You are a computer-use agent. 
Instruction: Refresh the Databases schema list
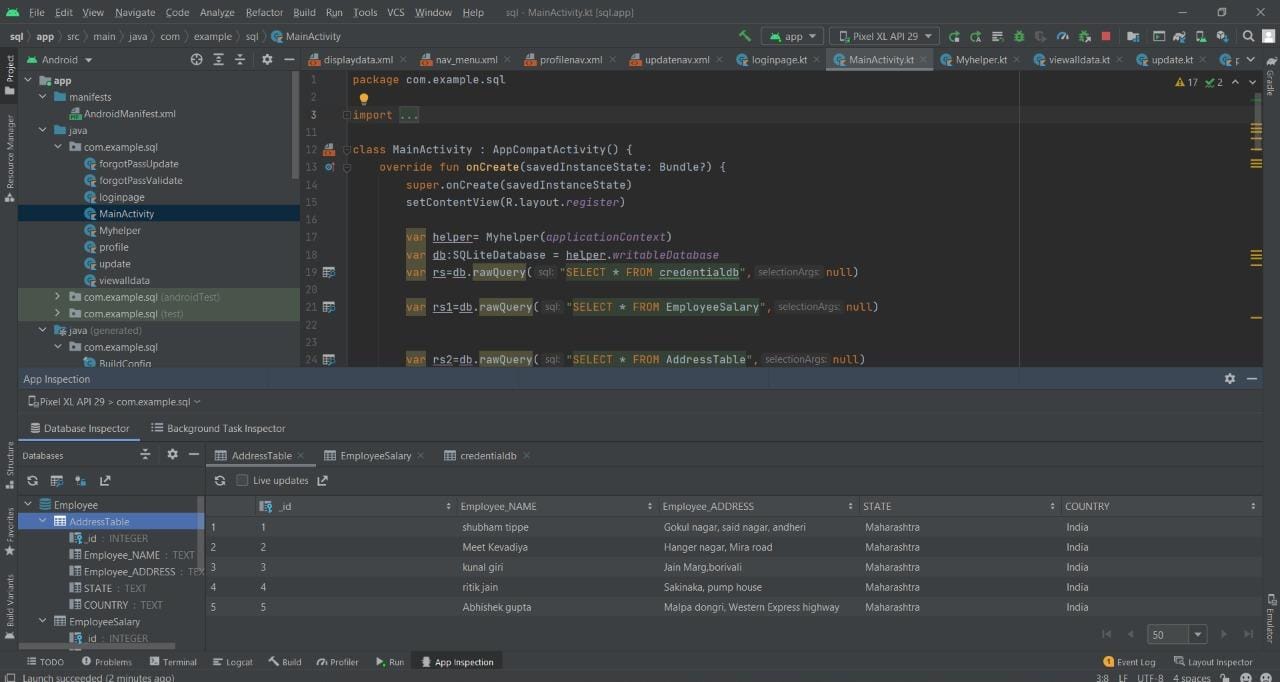tap(32, 481)
